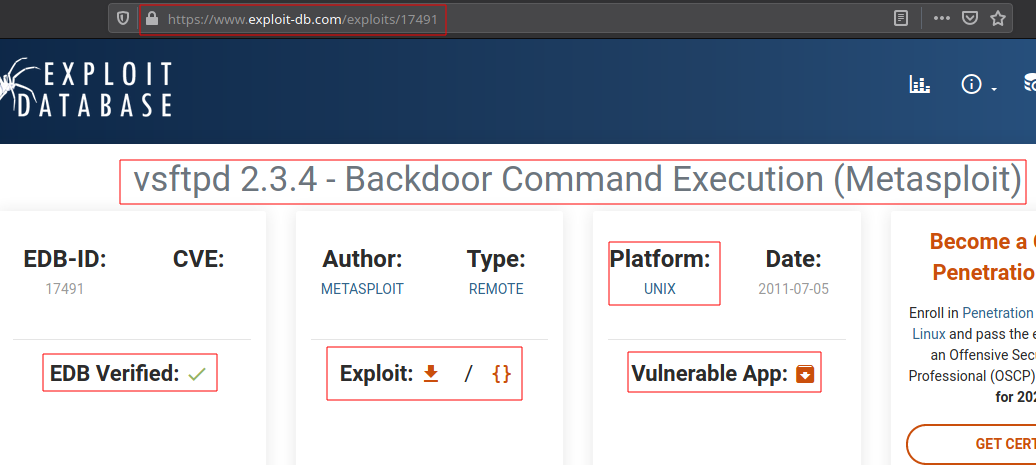Click the green EDB Verified checkmark
Screen dimensions: 1036x470
click(x=197, y=374)
